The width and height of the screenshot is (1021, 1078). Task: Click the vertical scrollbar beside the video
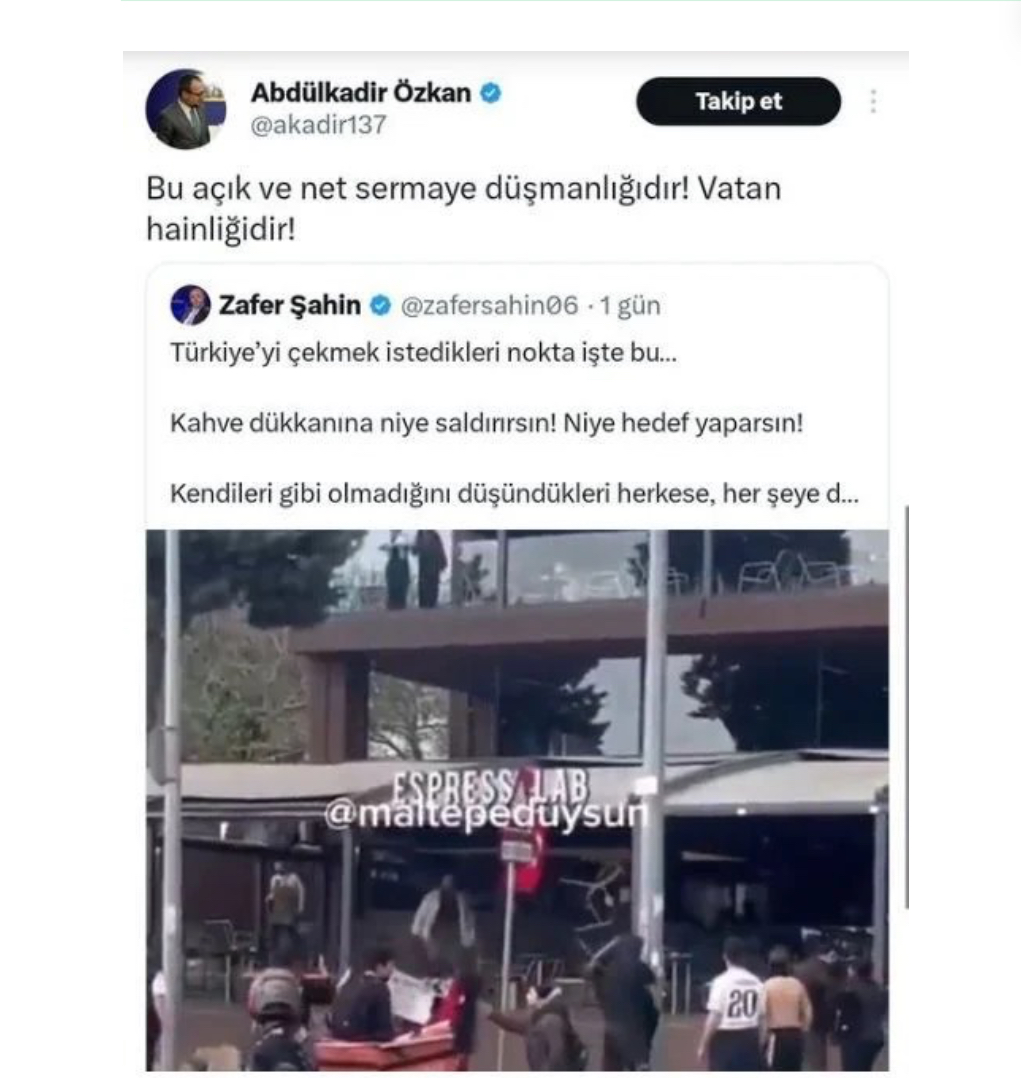(908, 707)
